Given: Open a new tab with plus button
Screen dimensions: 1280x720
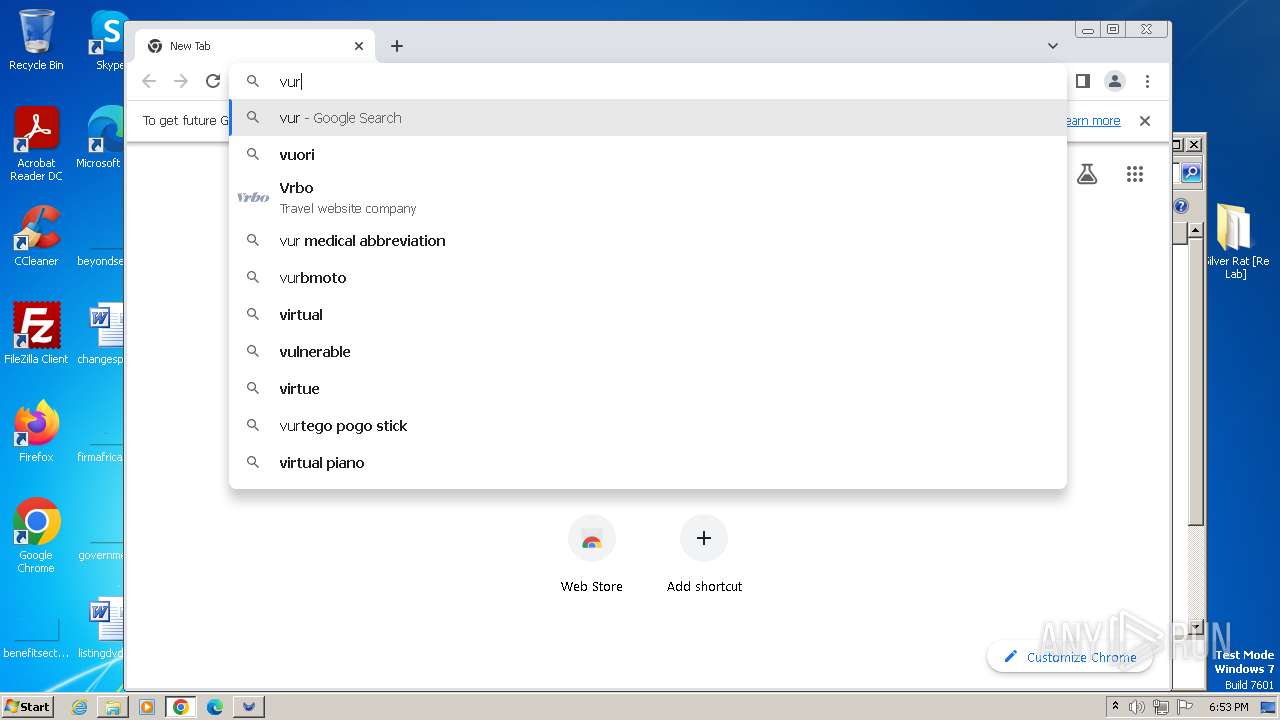Looking at the screenshot, I should (397, 46).
